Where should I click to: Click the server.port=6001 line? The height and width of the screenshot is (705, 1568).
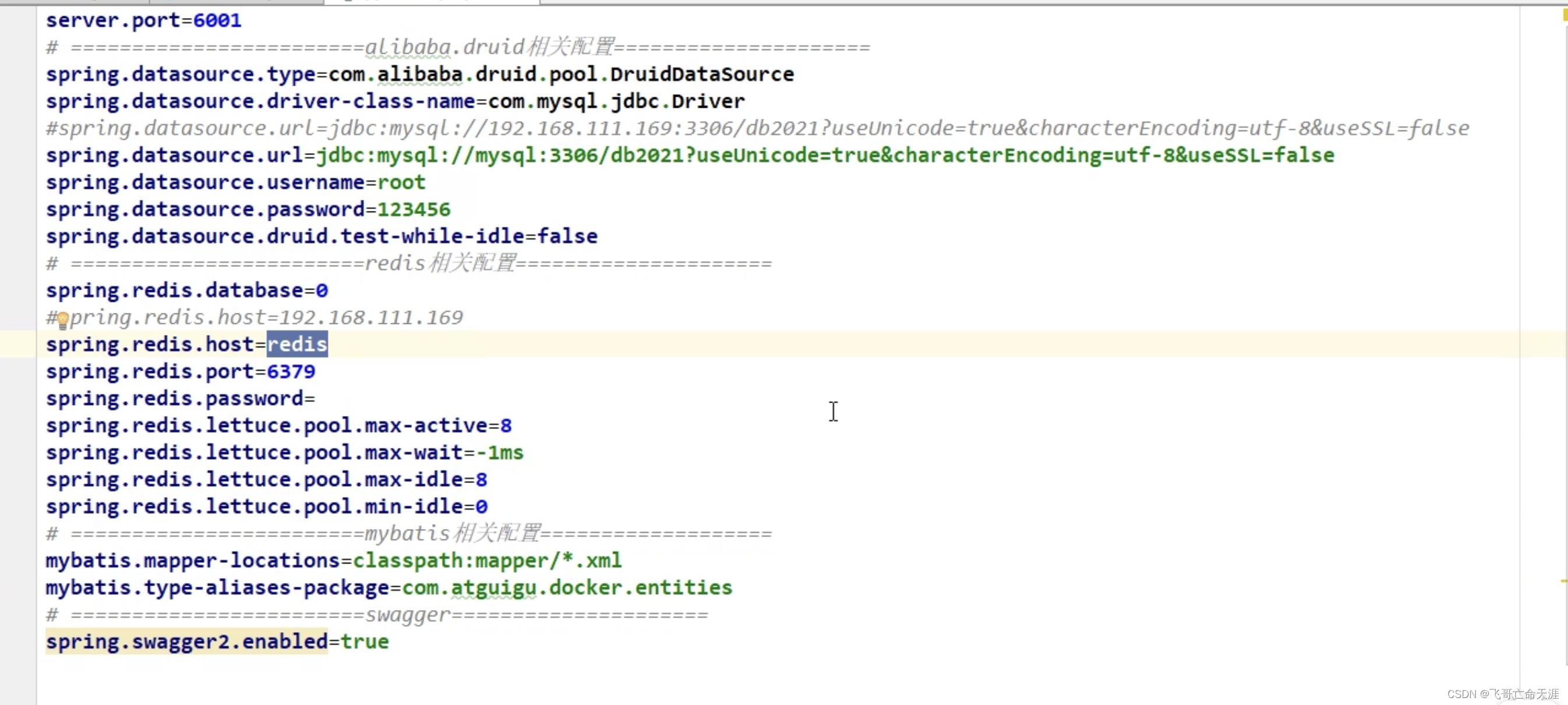[x=144, y=21]
